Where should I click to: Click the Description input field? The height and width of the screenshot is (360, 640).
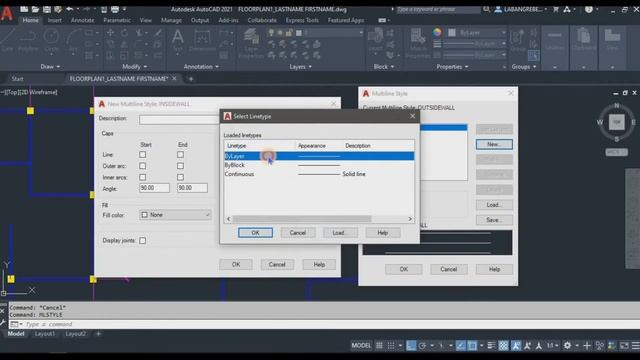(x=180, y=119)
